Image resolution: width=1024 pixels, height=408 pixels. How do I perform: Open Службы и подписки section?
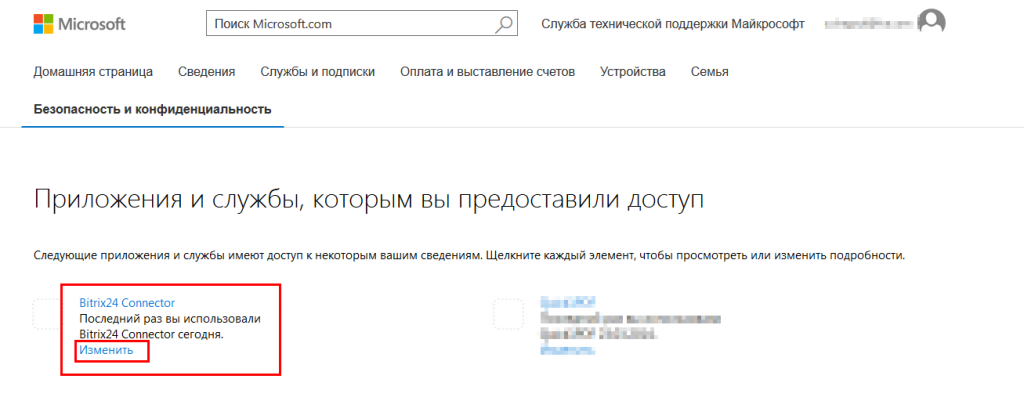pos(317,72)
